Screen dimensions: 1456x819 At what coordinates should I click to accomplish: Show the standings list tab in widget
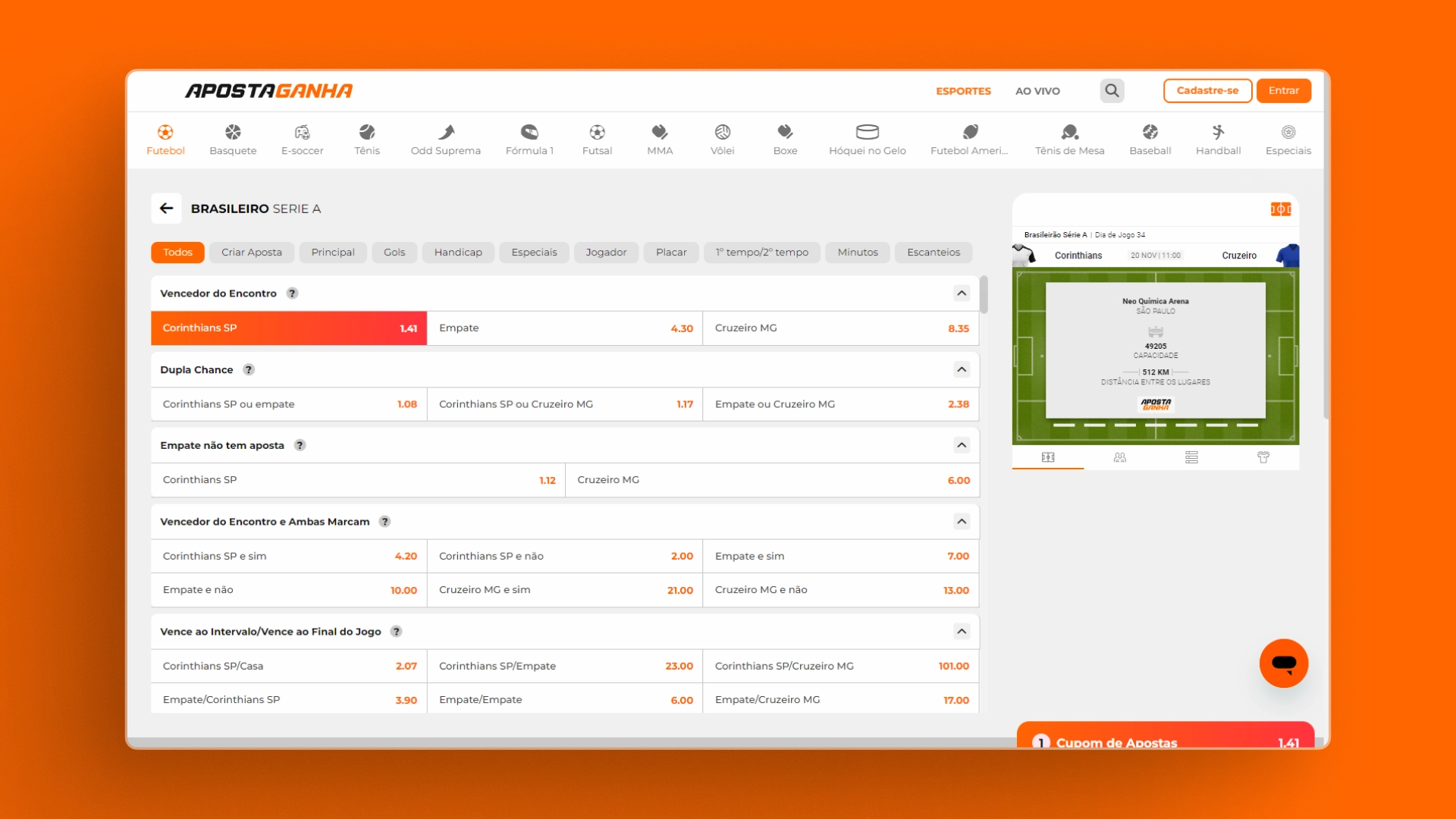point(1191,457)
